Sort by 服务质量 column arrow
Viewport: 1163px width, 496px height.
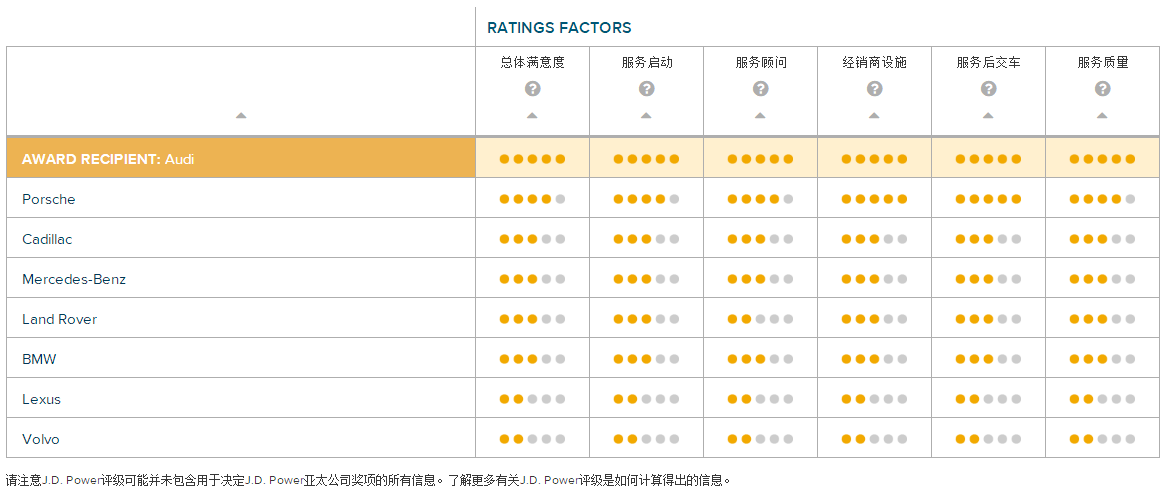1102,116
